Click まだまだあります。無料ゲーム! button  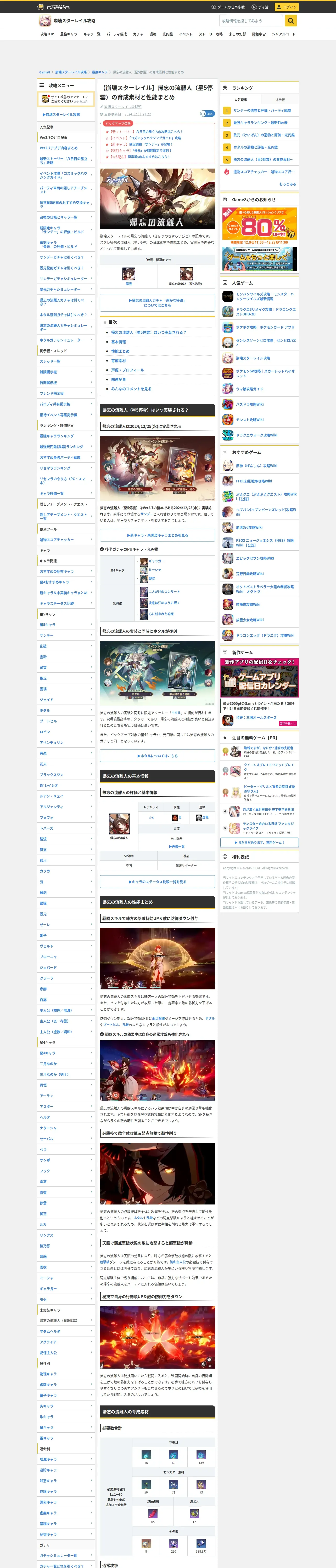259,843
